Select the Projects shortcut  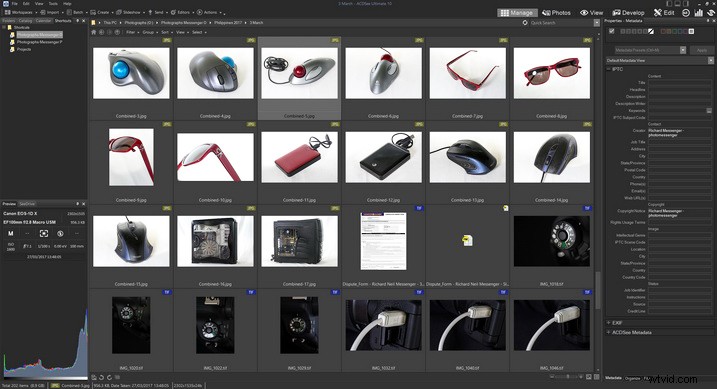point(24,49)
